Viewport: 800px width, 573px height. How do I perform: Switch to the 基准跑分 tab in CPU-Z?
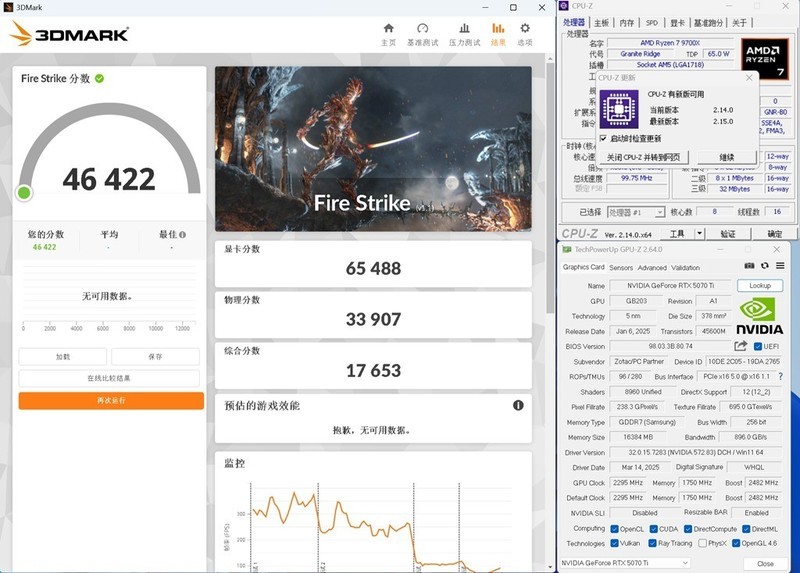click(708, 23)
